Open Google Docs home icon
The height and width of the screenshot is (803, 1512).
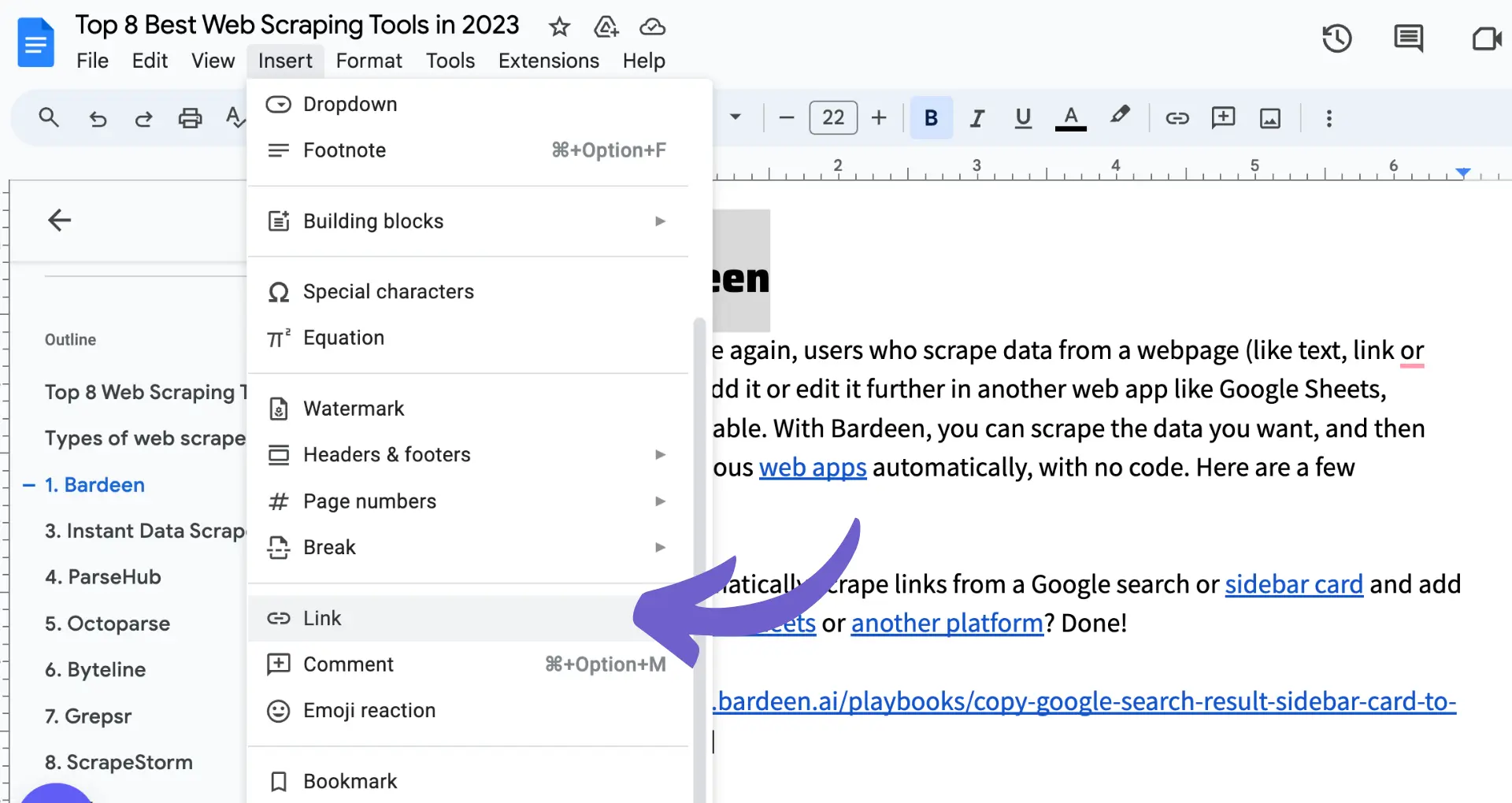(35, 43)
